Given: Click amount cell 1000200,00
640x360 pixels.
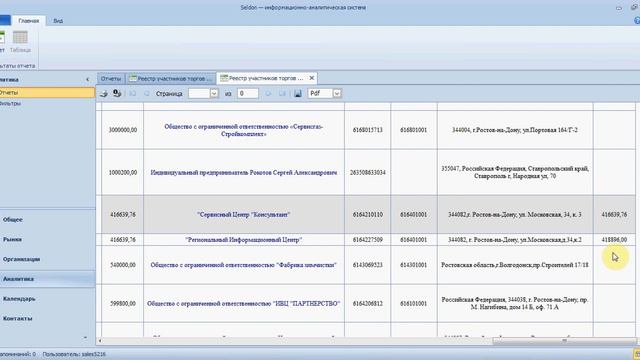Looking at the screenshot, I should point(123,173).
